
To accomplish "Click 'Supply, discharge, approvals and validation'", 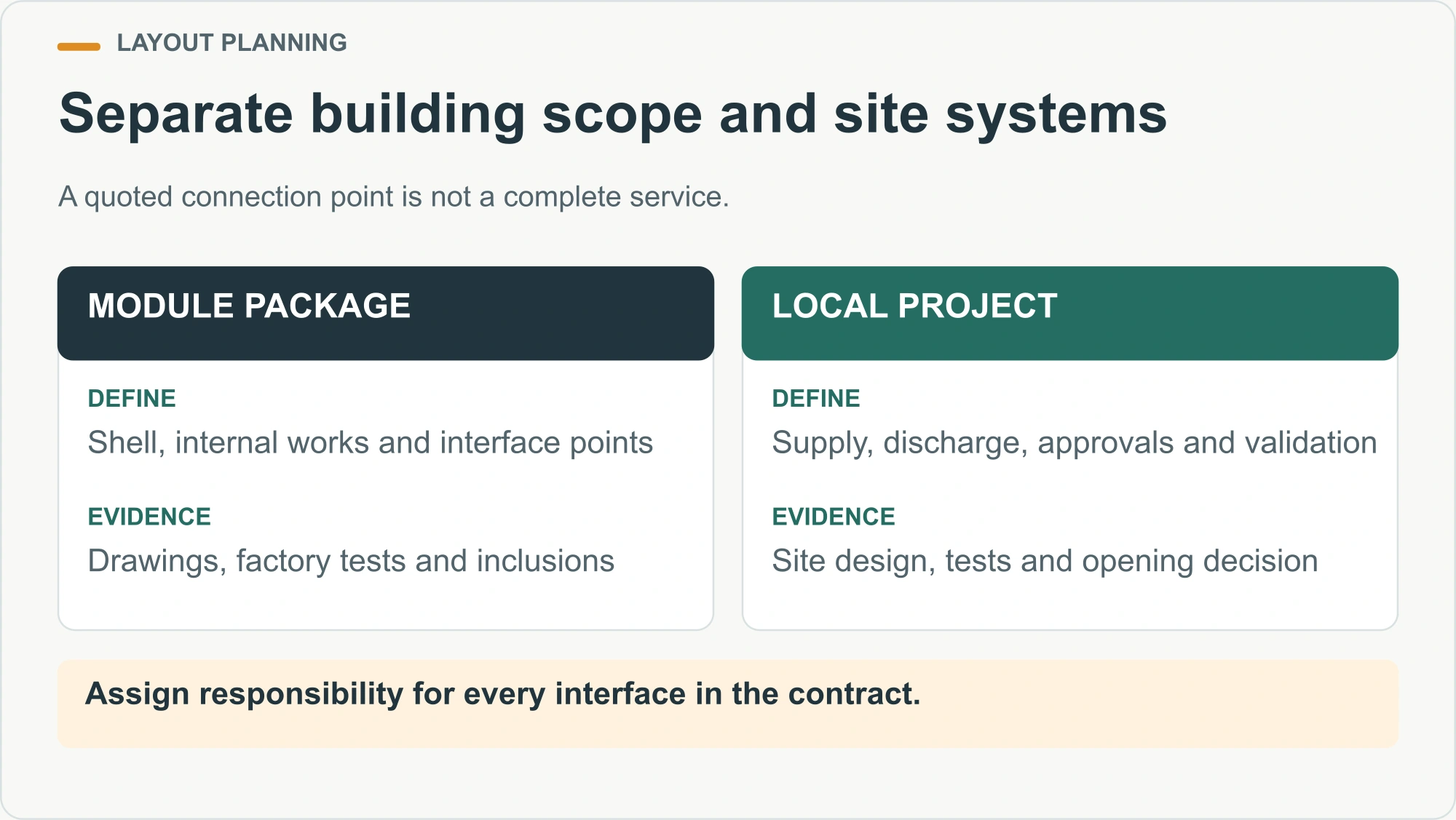I will 1075,443.
